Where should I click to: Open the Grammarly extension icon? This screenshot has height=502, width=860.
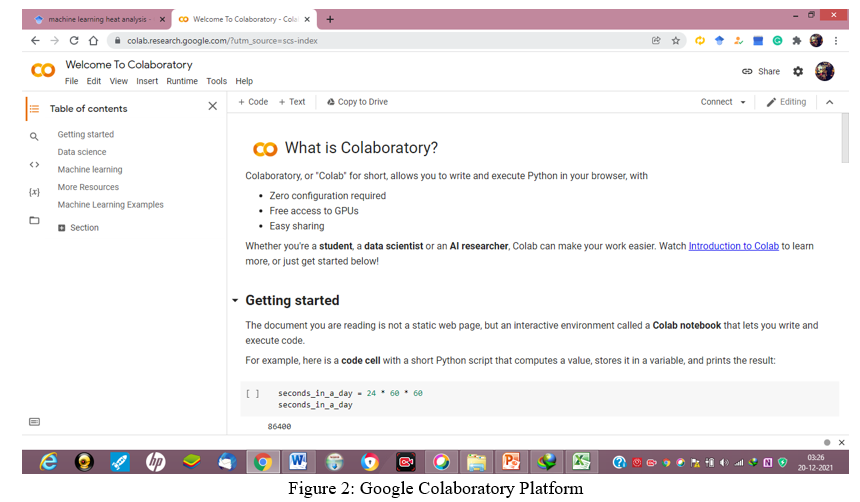[x=777, y=41]
